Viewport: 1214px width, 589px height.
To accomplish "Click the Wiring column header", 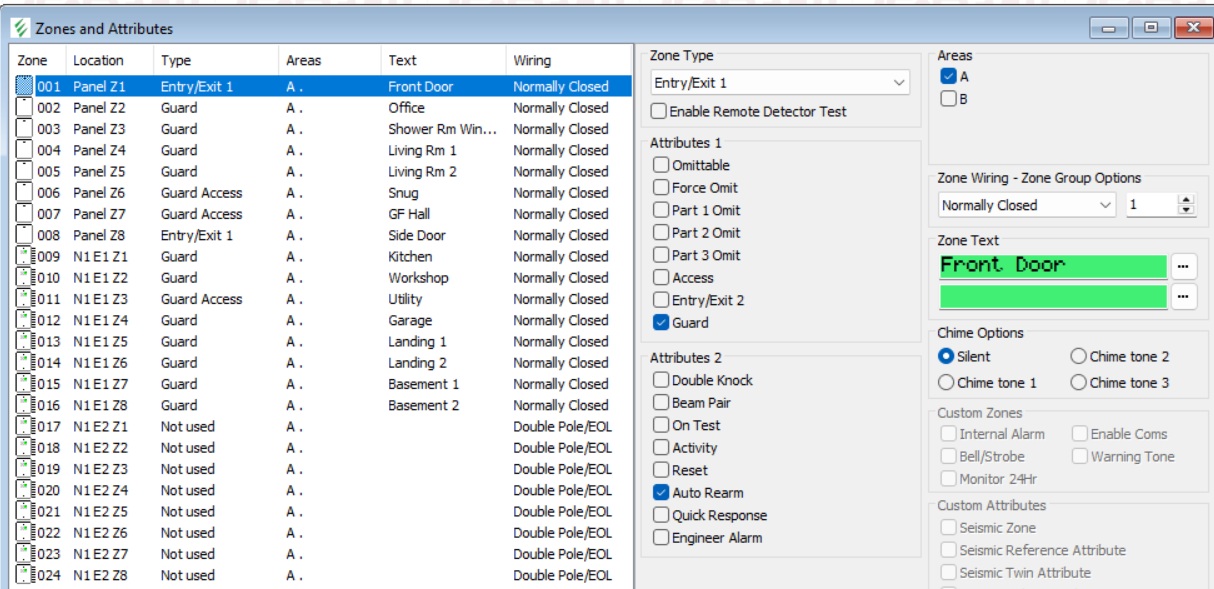I will 532,61.
